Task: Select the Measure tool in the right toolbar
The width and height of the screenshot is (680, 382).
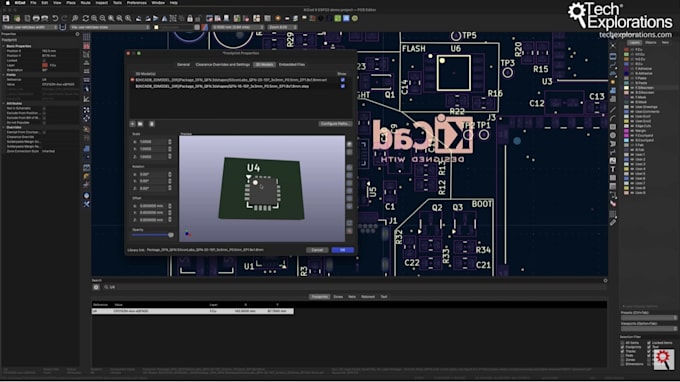Action: (x=613, y=222)
